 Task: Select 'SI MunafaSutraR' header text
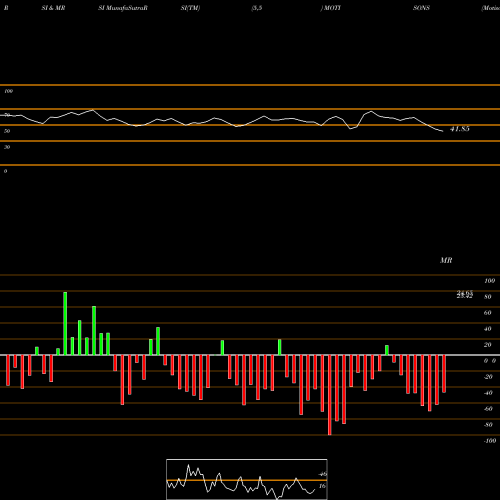click(x=123, y=8)
